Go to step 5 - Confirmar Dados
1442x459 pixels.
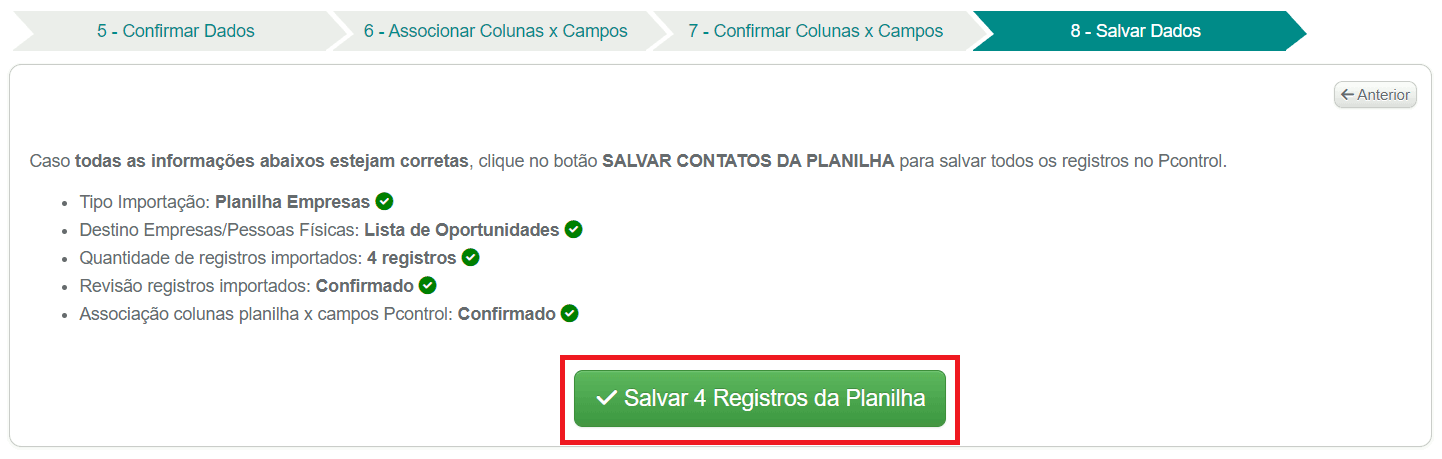(x=176, y=31)
